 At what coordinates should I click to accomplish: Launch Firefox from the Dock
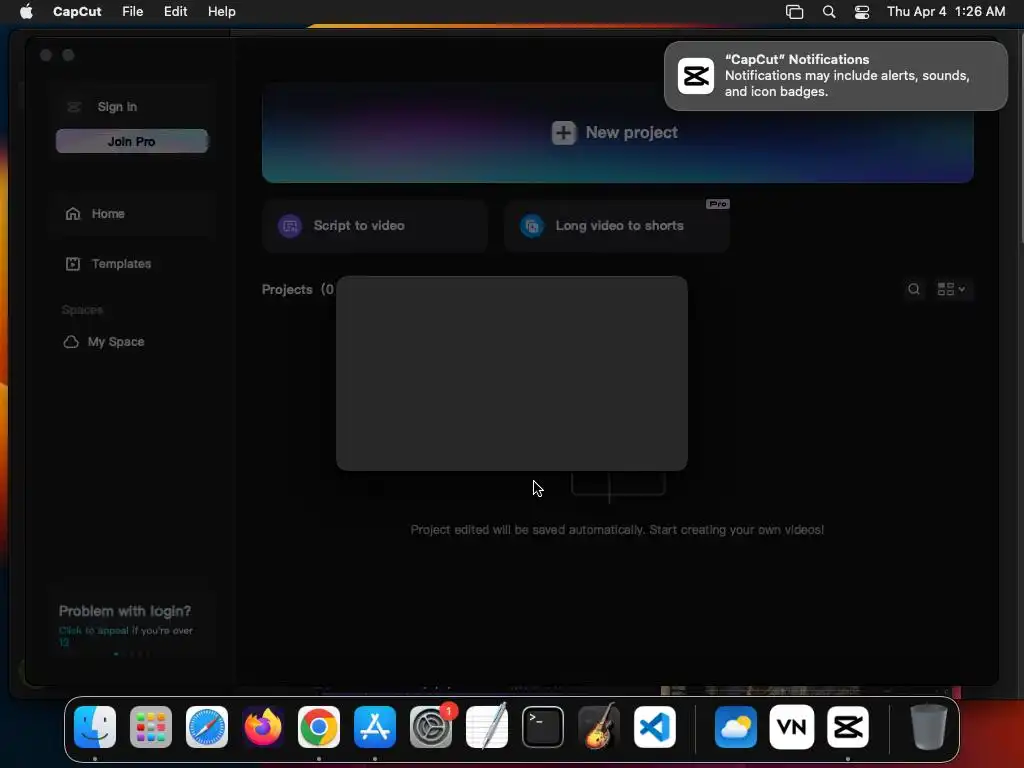coord(263,727)
